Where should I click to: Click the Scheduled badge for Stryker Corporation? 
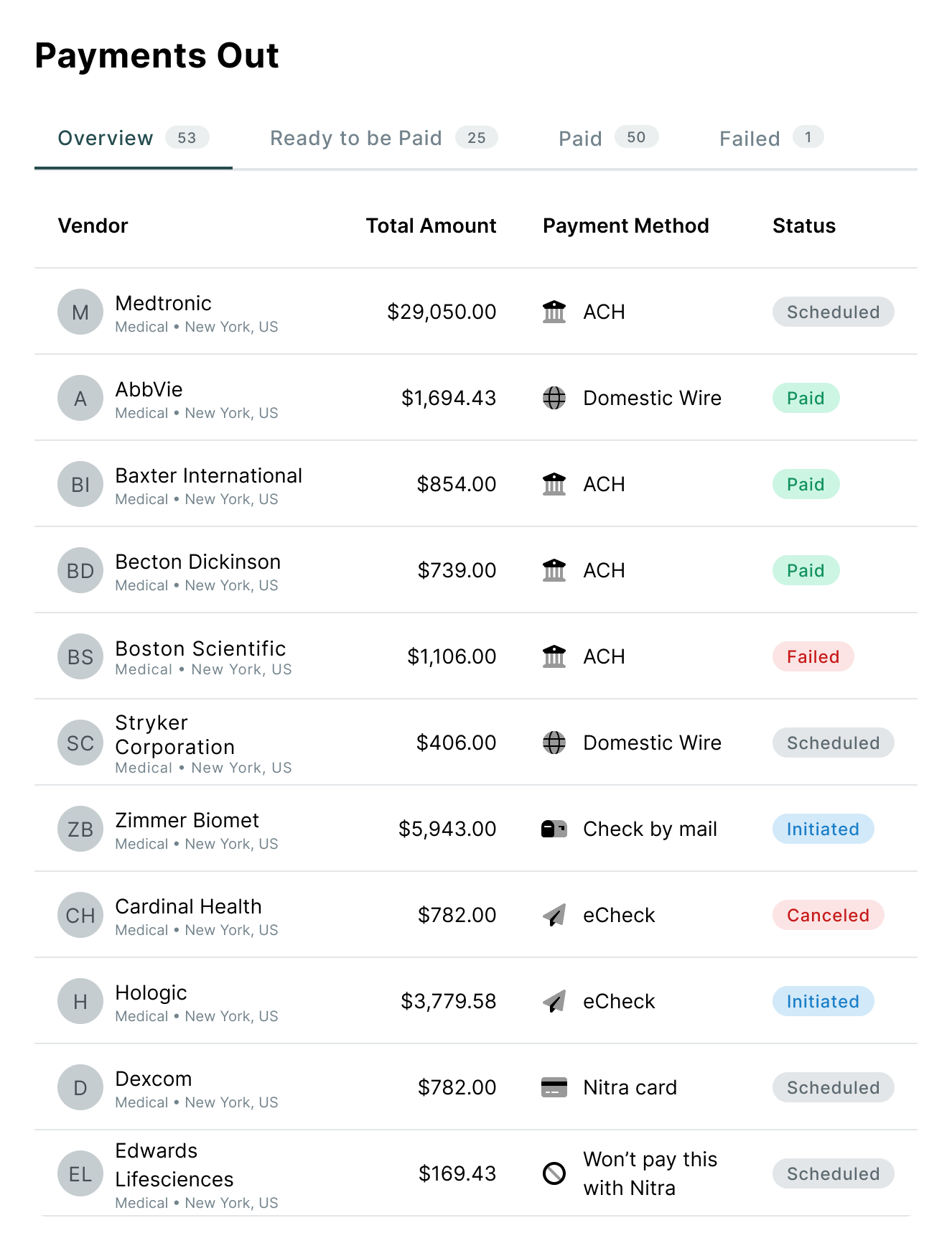pos(834,743)
